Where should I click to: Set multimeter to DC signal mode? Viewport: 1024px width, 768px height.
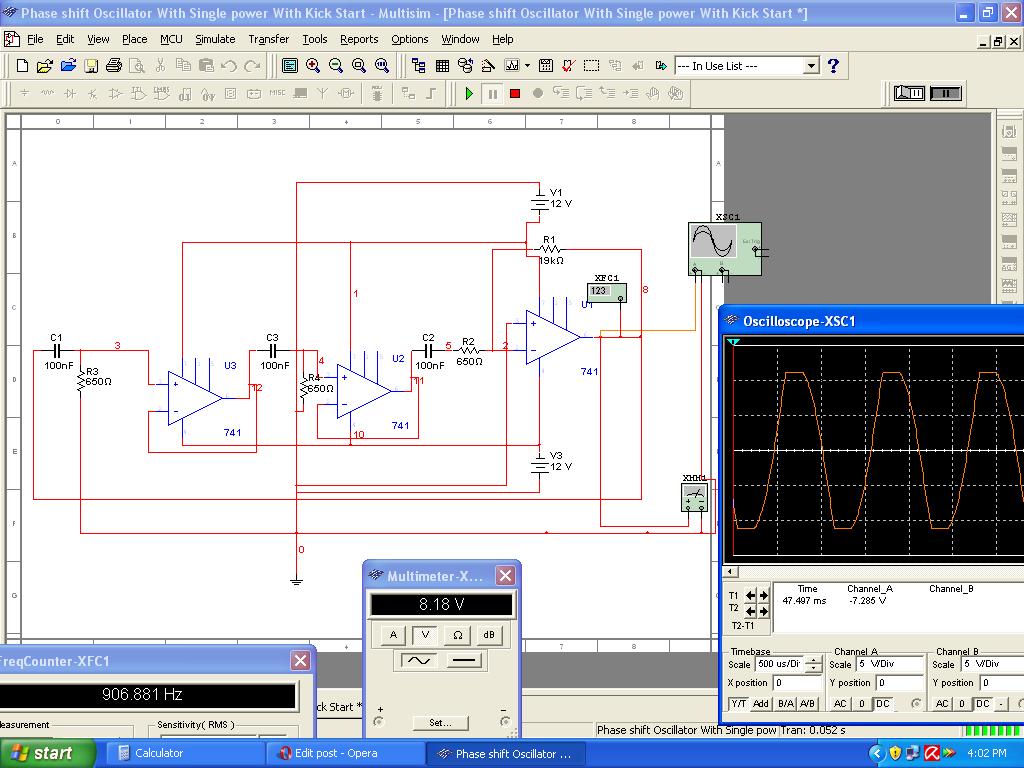(x=464, y=660)
